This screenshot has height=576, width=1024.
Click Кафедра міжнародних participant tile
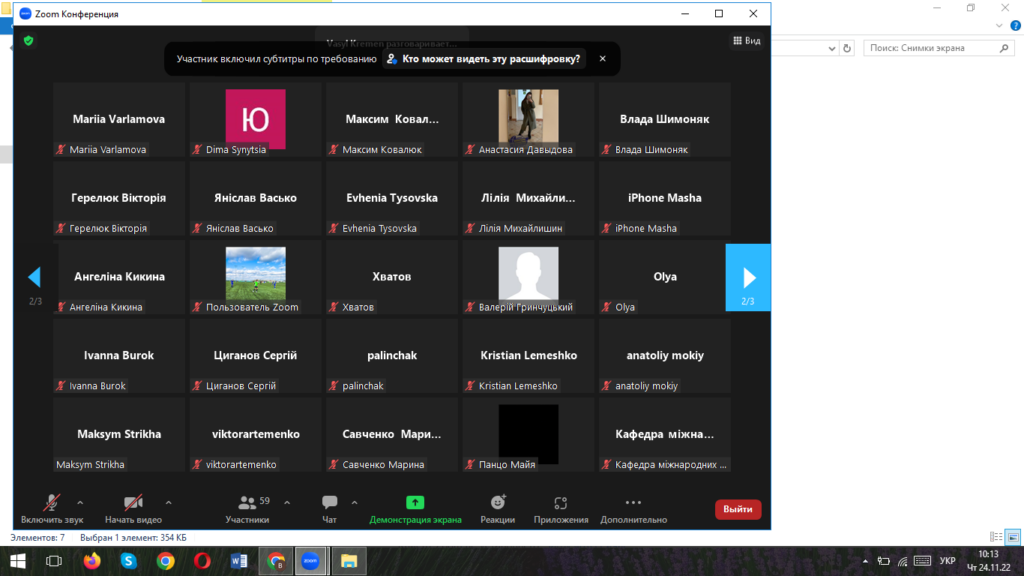(x=665, y=435)
